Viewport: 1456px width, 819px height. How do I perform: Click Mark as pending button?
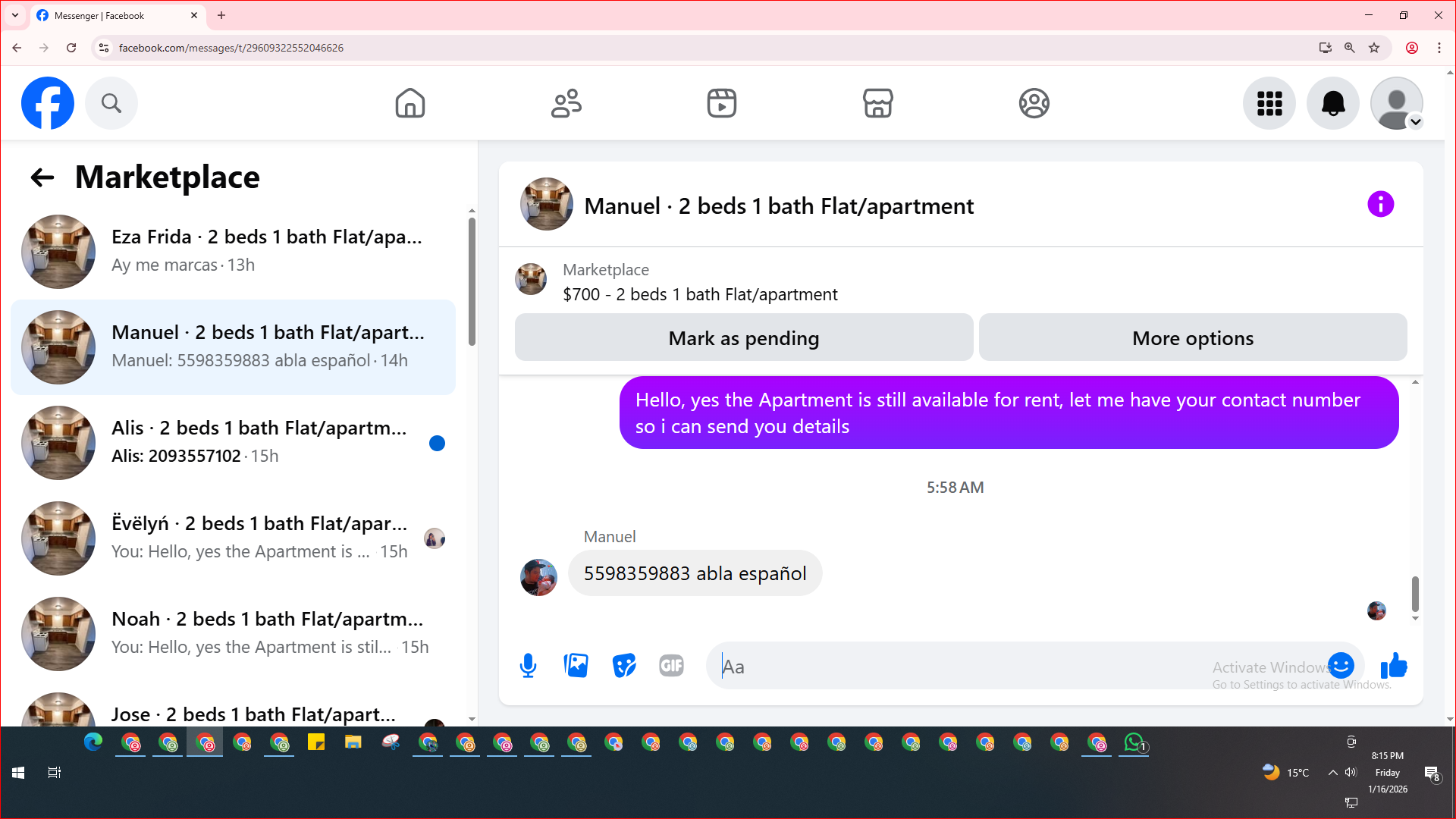click(743, 338)
